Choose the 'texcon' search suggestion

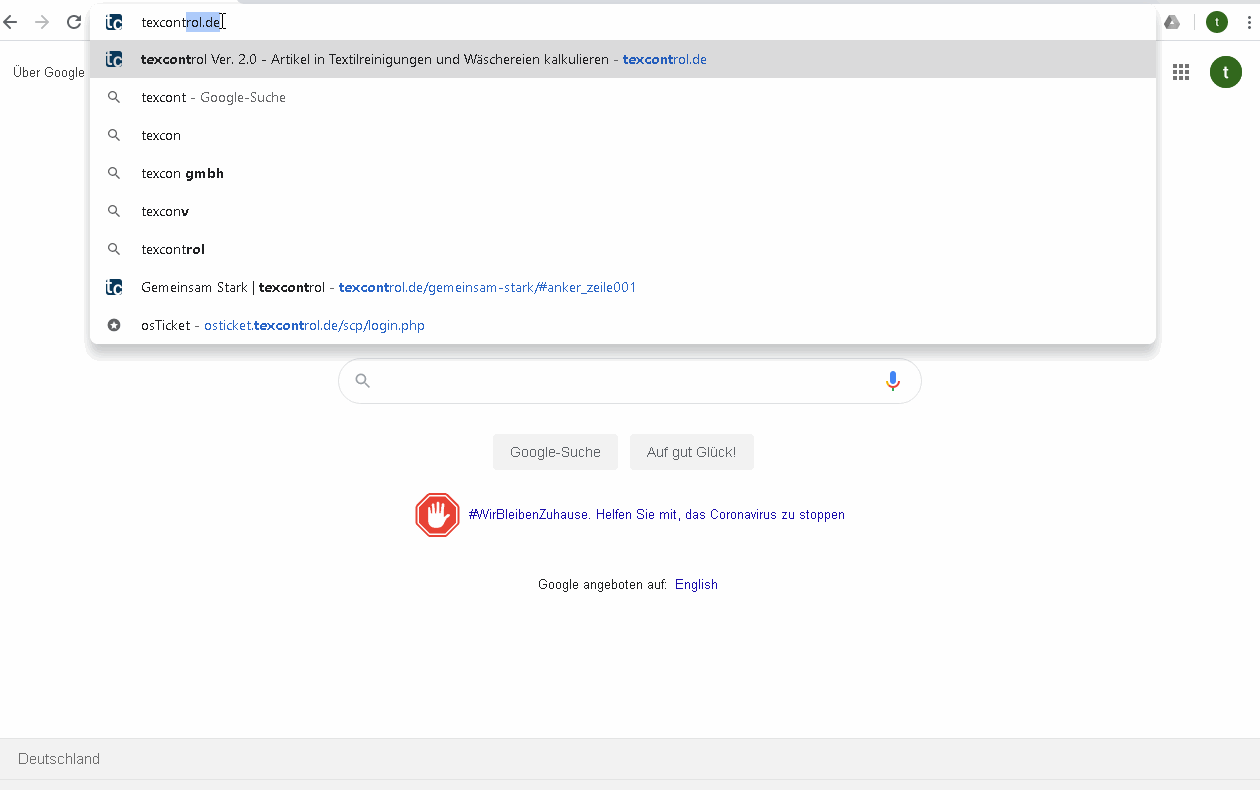click(623, 135)
